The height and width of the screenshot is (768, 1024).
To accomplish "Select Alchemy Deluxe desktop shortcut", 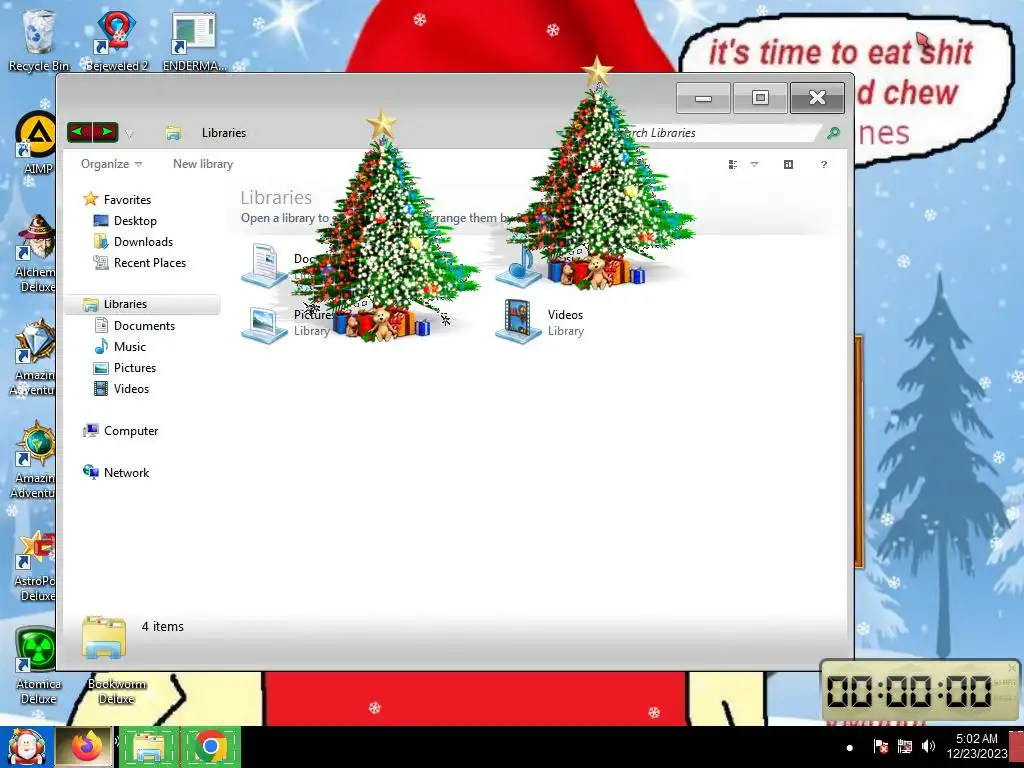I will pos(36,253).
